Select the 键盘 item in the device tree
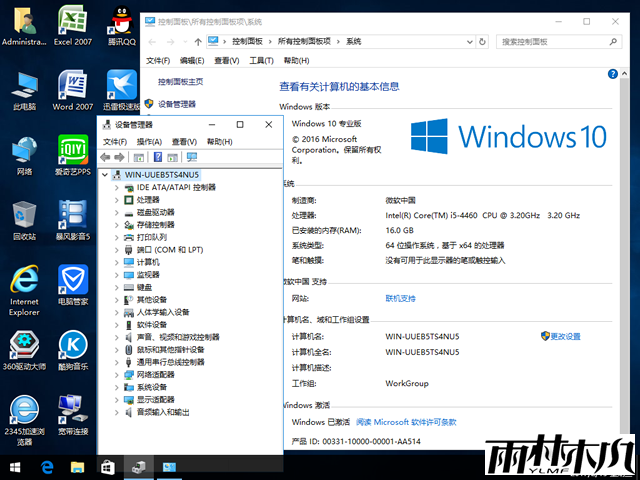This screenshot has height=480, width=640. 144,287
